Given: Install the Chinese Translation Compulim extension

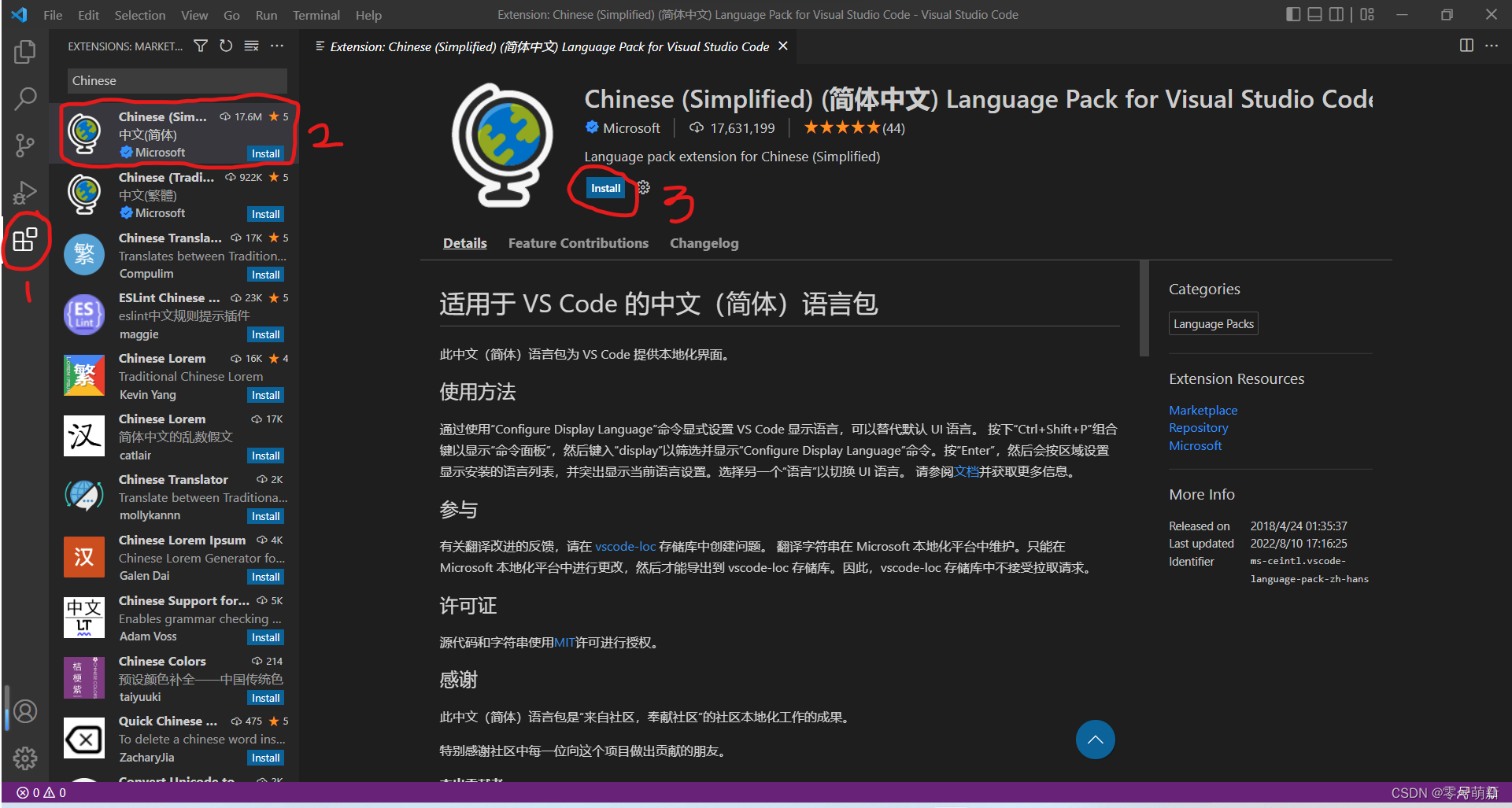Looking at the screenshot, I should [x=265, y=275].
